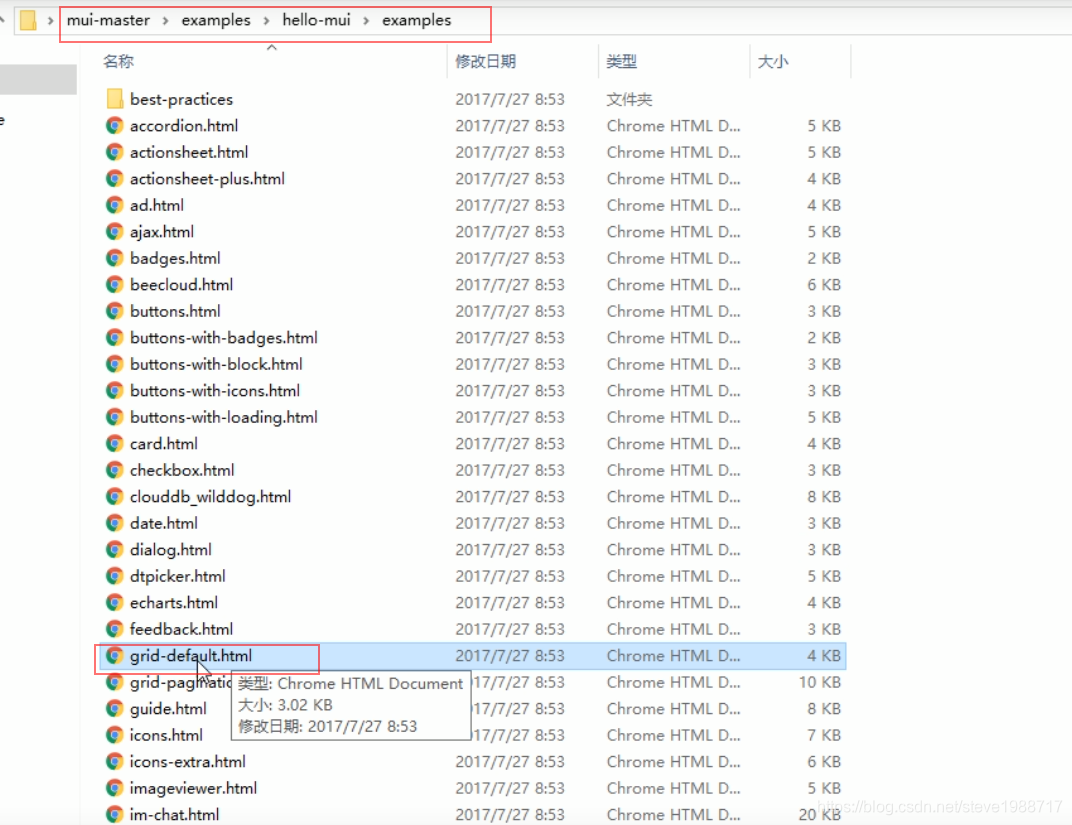Sort files by 类型 column
The image size is (1072, 825).
(x=621, y=62)
